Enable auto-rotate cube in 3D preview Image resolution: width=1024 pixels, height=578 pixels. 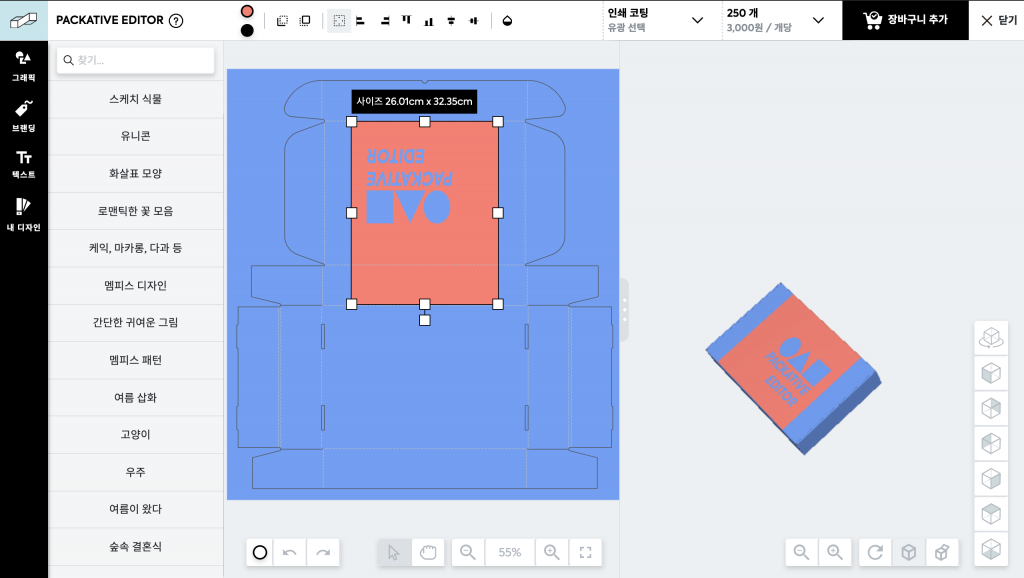(x=991, y=338)
